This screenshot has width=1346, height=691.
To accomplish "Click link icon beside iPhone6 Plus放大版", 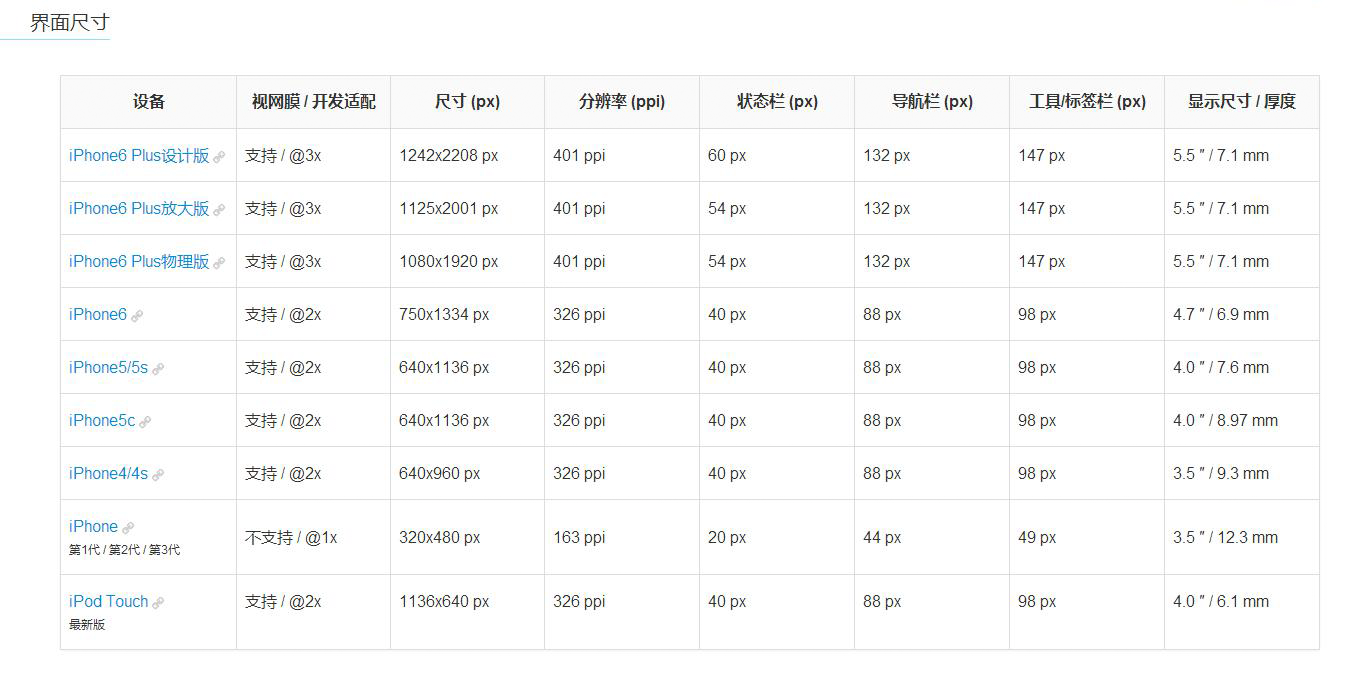I will (219, 210).
